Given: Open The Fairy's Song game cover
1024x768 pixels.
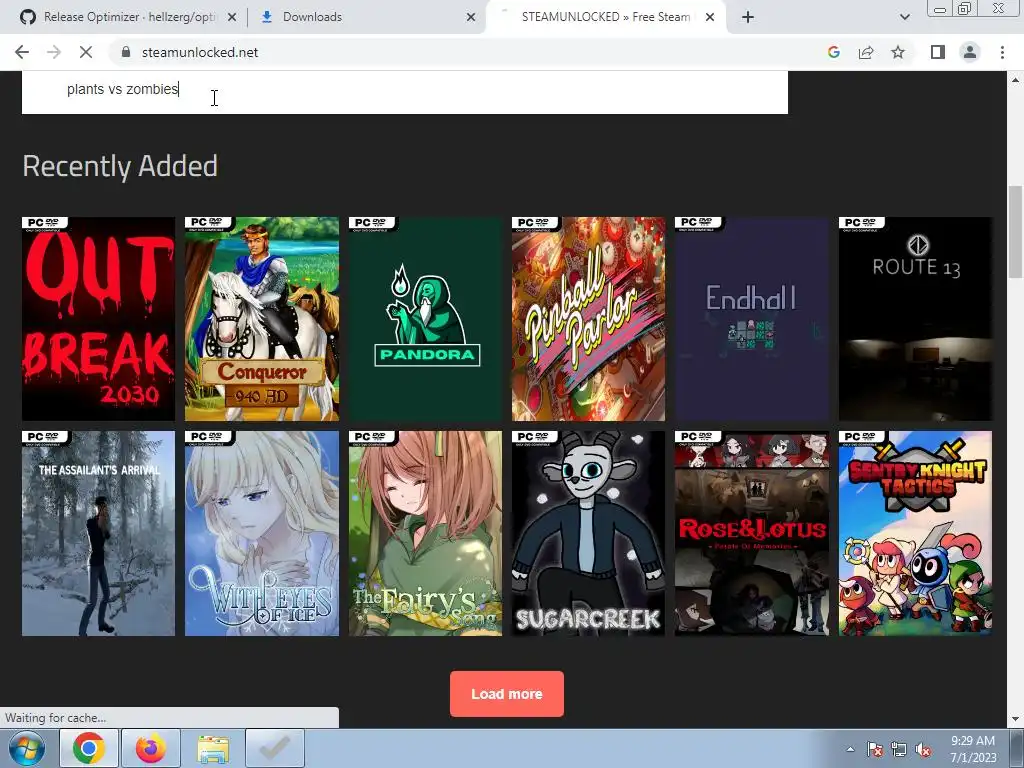Looking at the screenshot, I should coord(425,533).
